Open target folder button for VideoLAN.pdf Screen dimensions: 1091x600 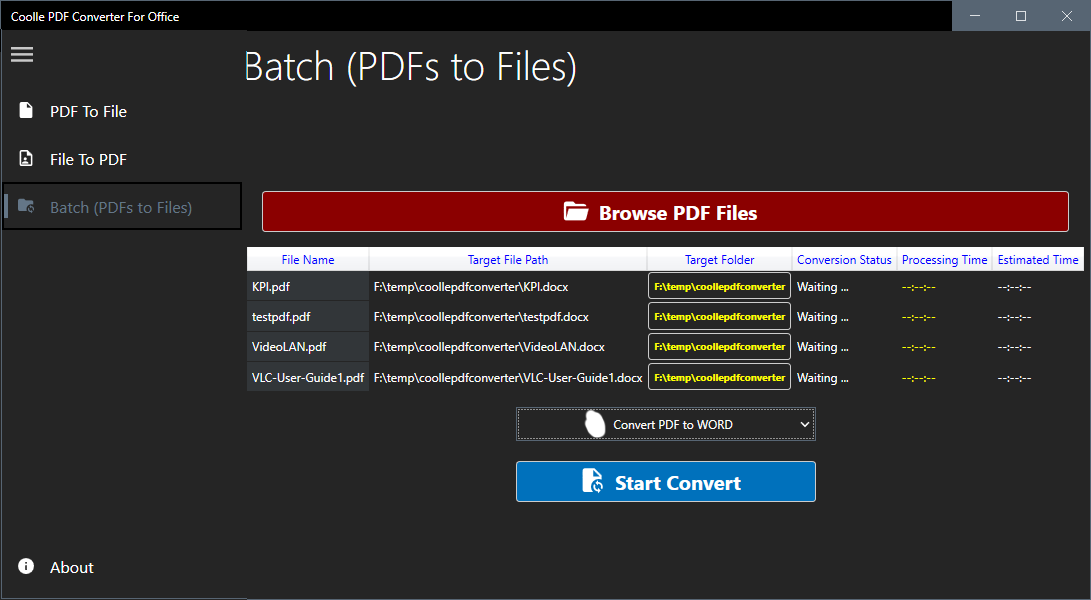(x=719, y=346)
